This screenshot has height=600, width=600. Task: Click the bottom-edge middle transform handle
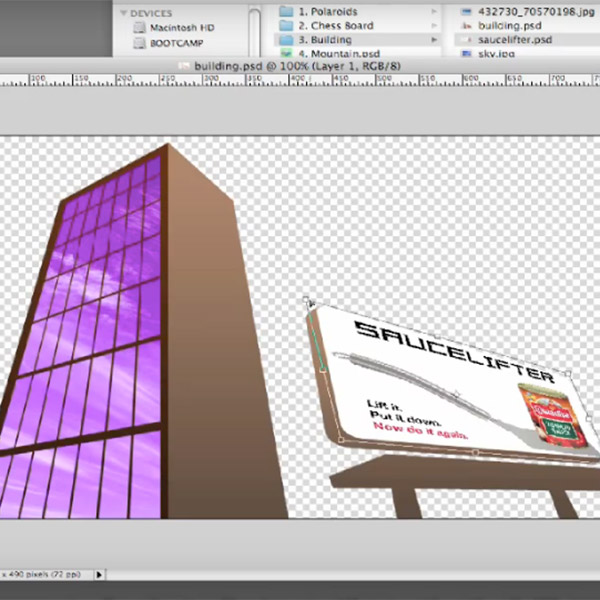(476, 452)
